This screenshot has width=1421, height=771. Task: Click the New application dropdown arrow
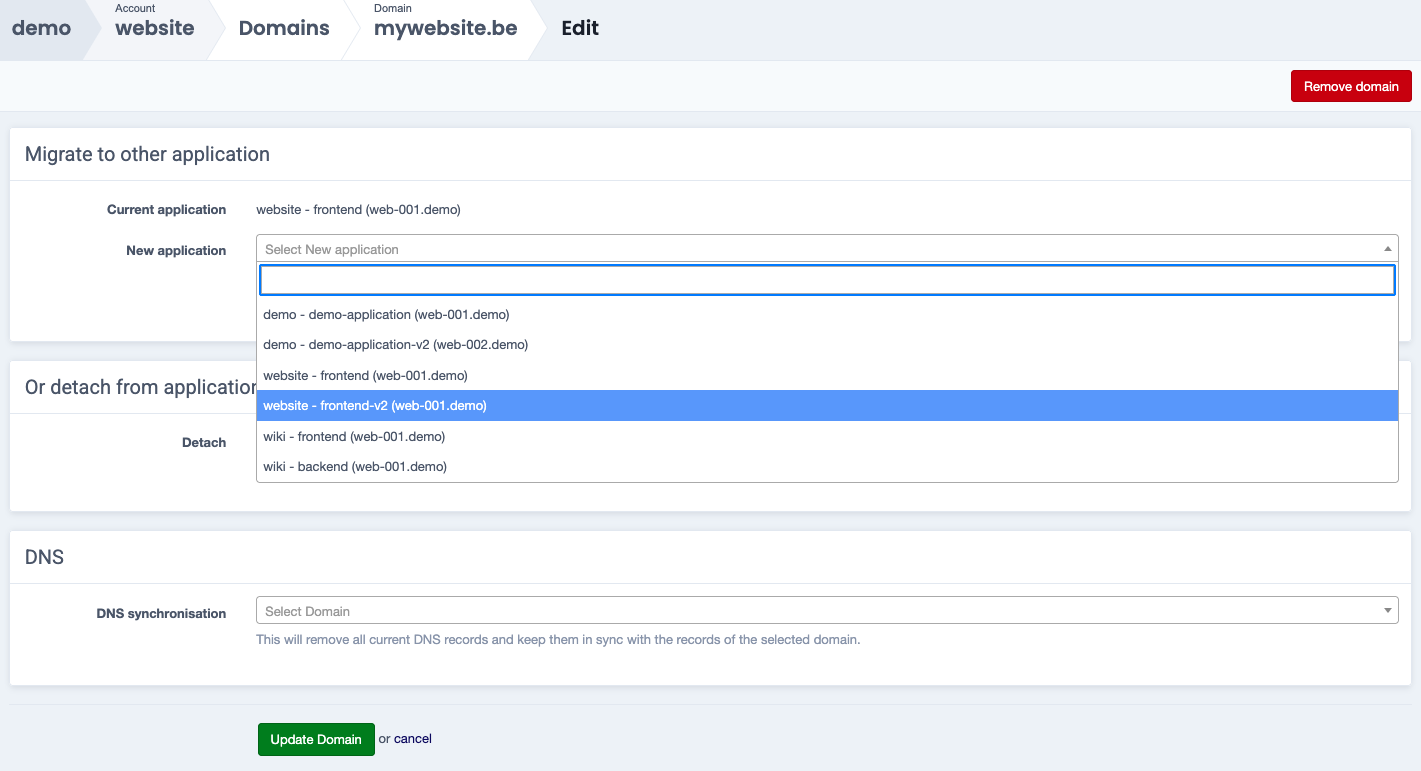(x=1387, y=249)
